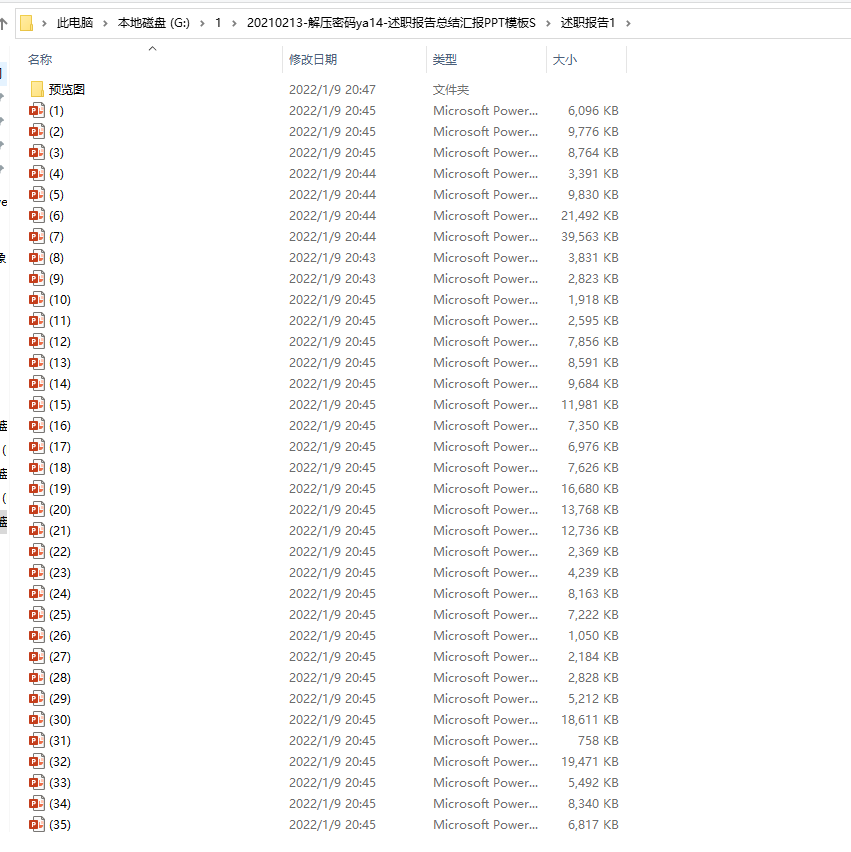Click the address bar folder icon
Viewport: 851px width, 852px height.
[26, 23]
